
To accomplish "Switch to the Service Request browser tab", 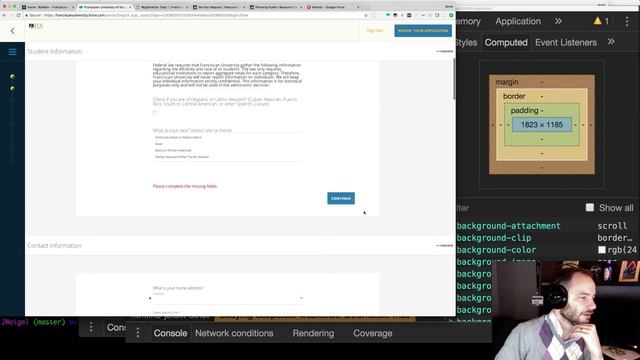I will coord(219,7).
